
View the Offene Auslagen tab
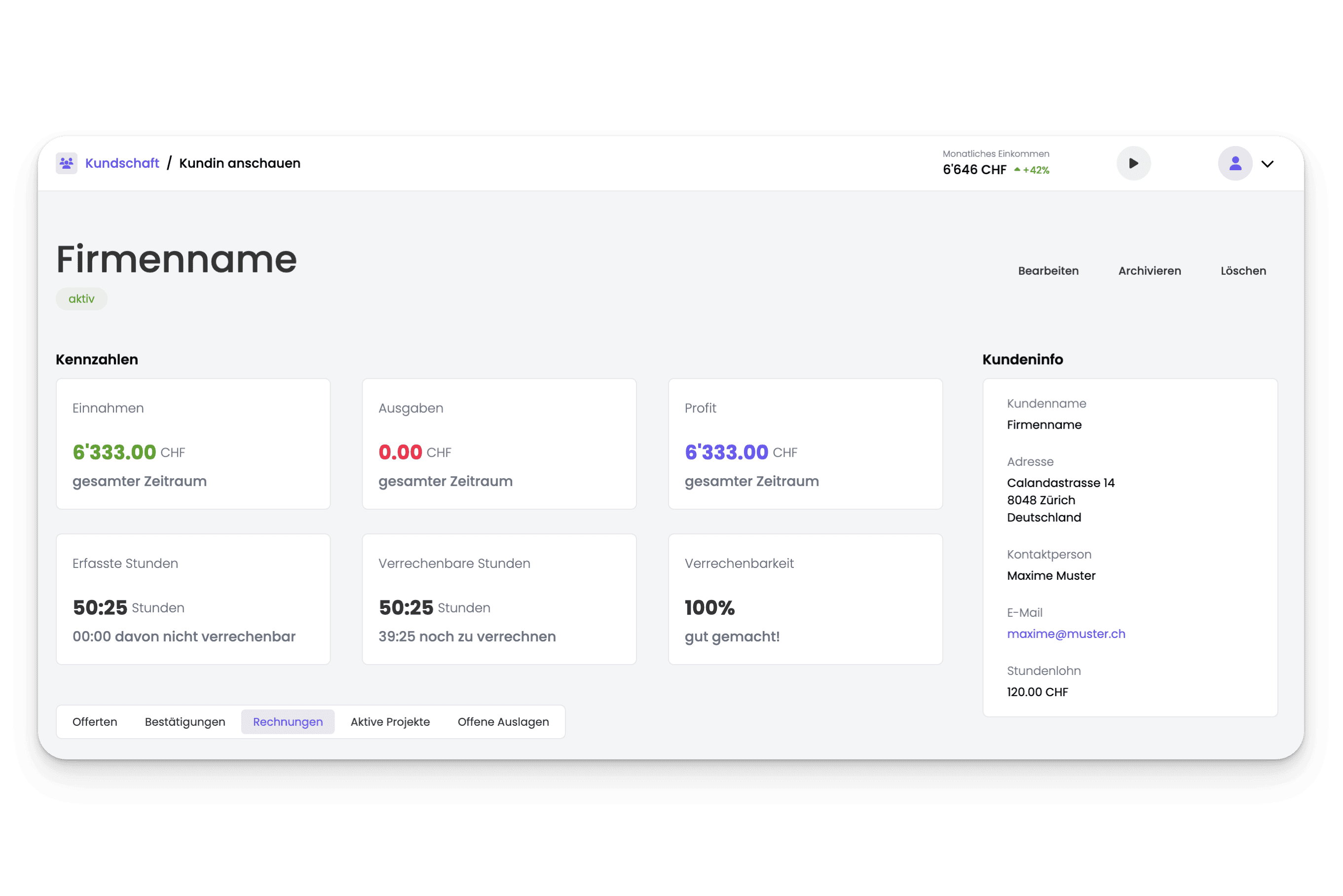pos(503,722)
